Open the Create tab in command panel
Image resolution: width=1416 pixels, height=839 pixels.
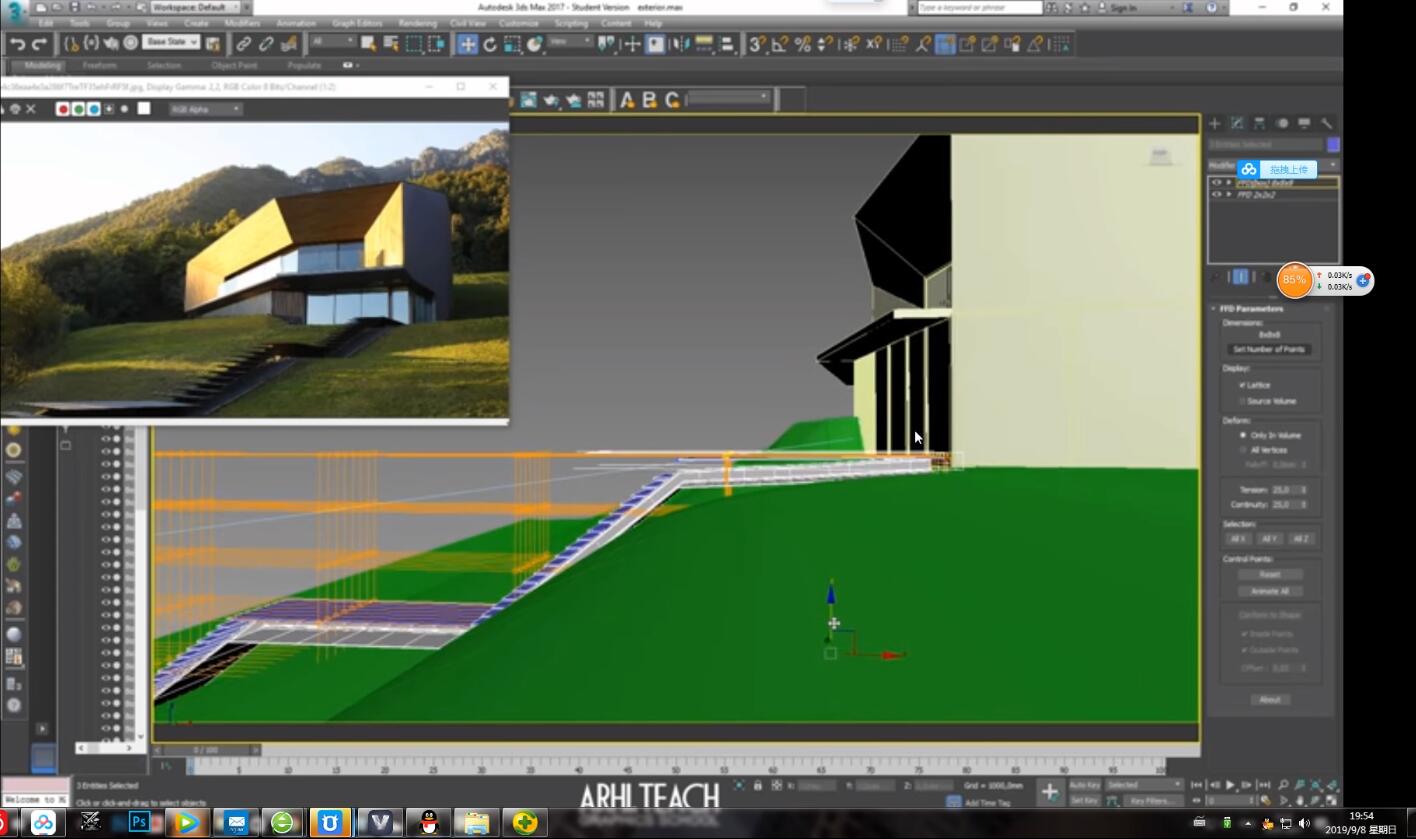click(x=1214, y=123)
